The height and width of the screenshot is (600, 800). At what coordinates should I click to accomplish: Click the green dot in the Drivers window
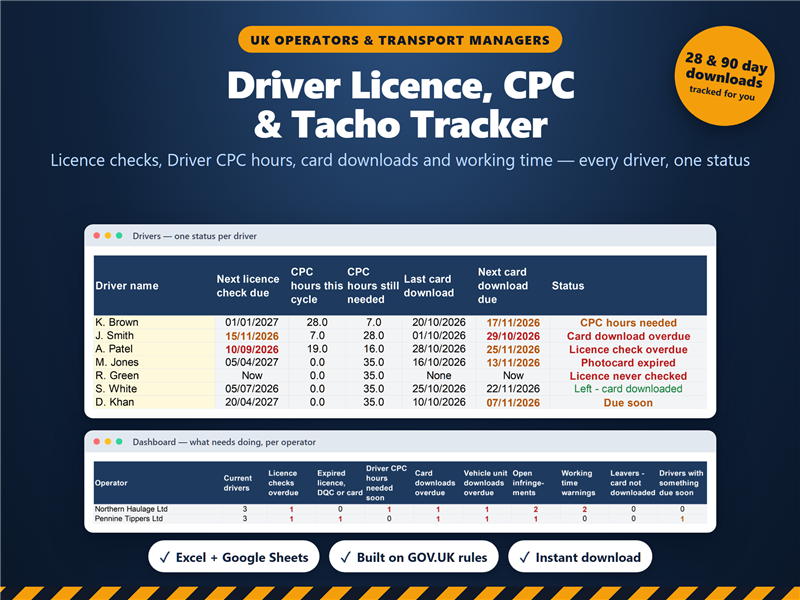119,236
